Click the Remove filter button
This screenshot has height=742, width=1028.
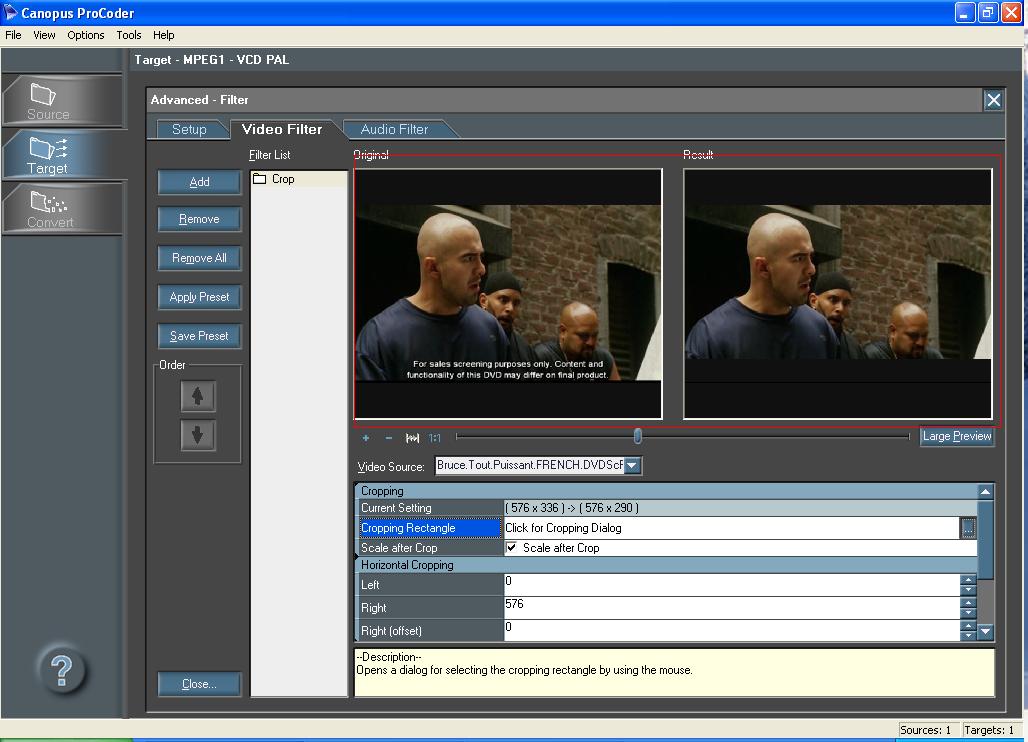click(x=199, y=219)
